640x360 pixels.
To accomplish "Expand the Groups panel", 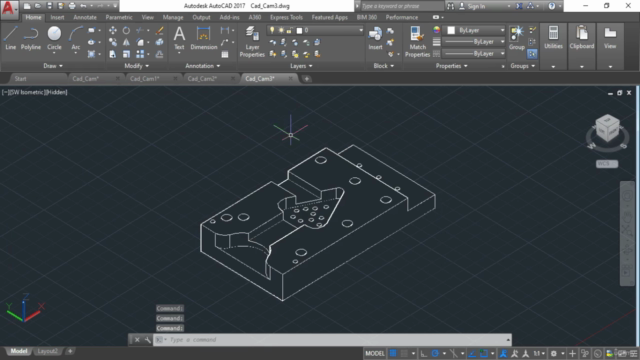I will point(522,66).
